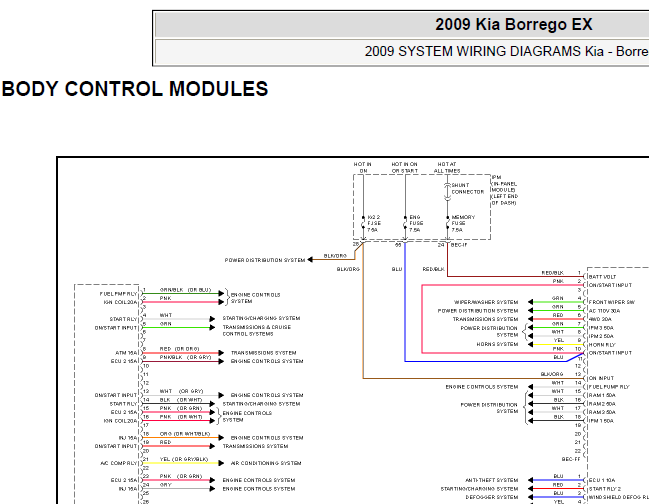649x504 pixels.
Task: Select the "IPM (IN-PANEL MODULE)" description
Action: pyautogui.click(x=504, y=190)
